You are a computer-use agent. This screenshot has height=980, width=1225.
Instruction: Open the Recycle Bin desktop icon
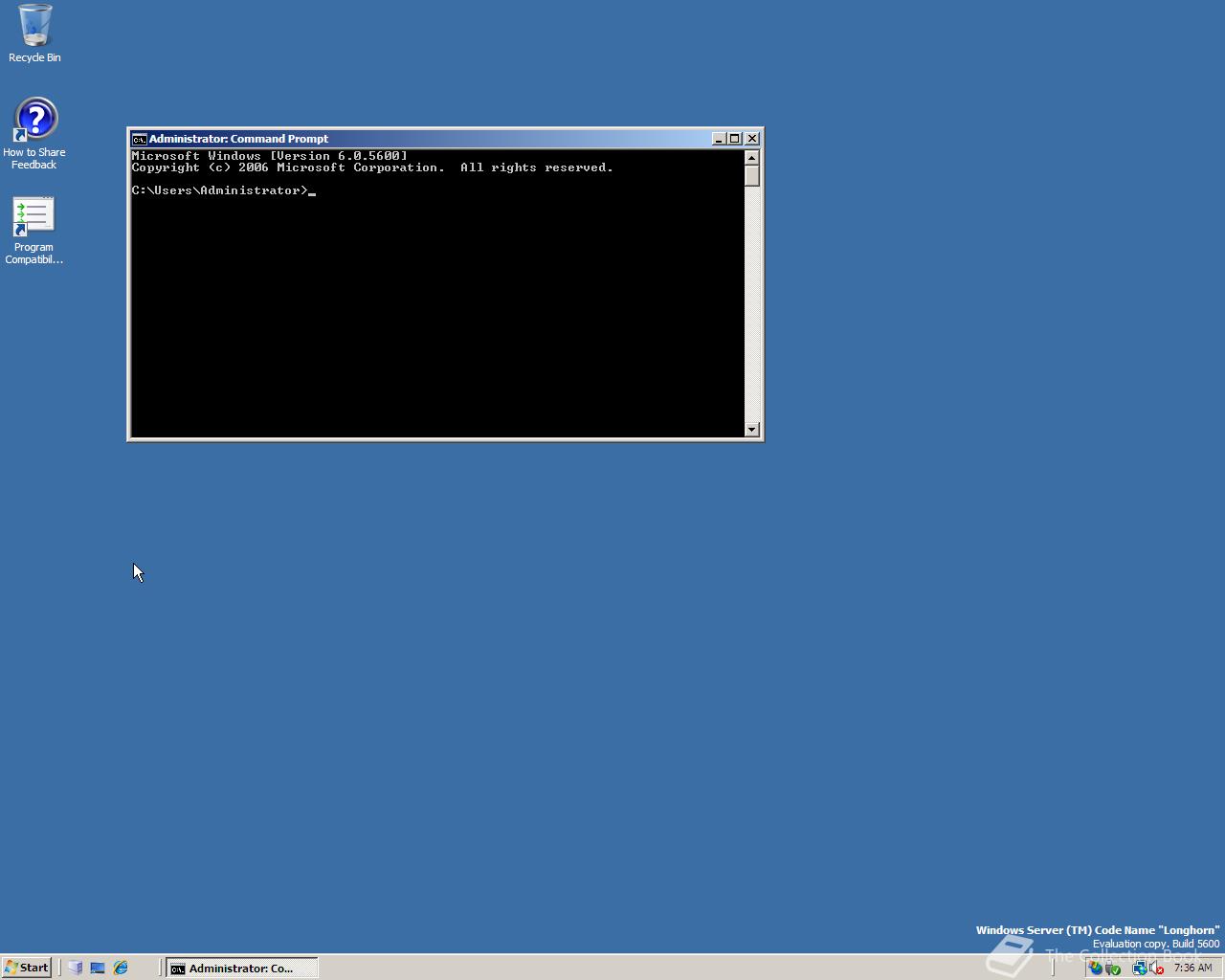34,33
